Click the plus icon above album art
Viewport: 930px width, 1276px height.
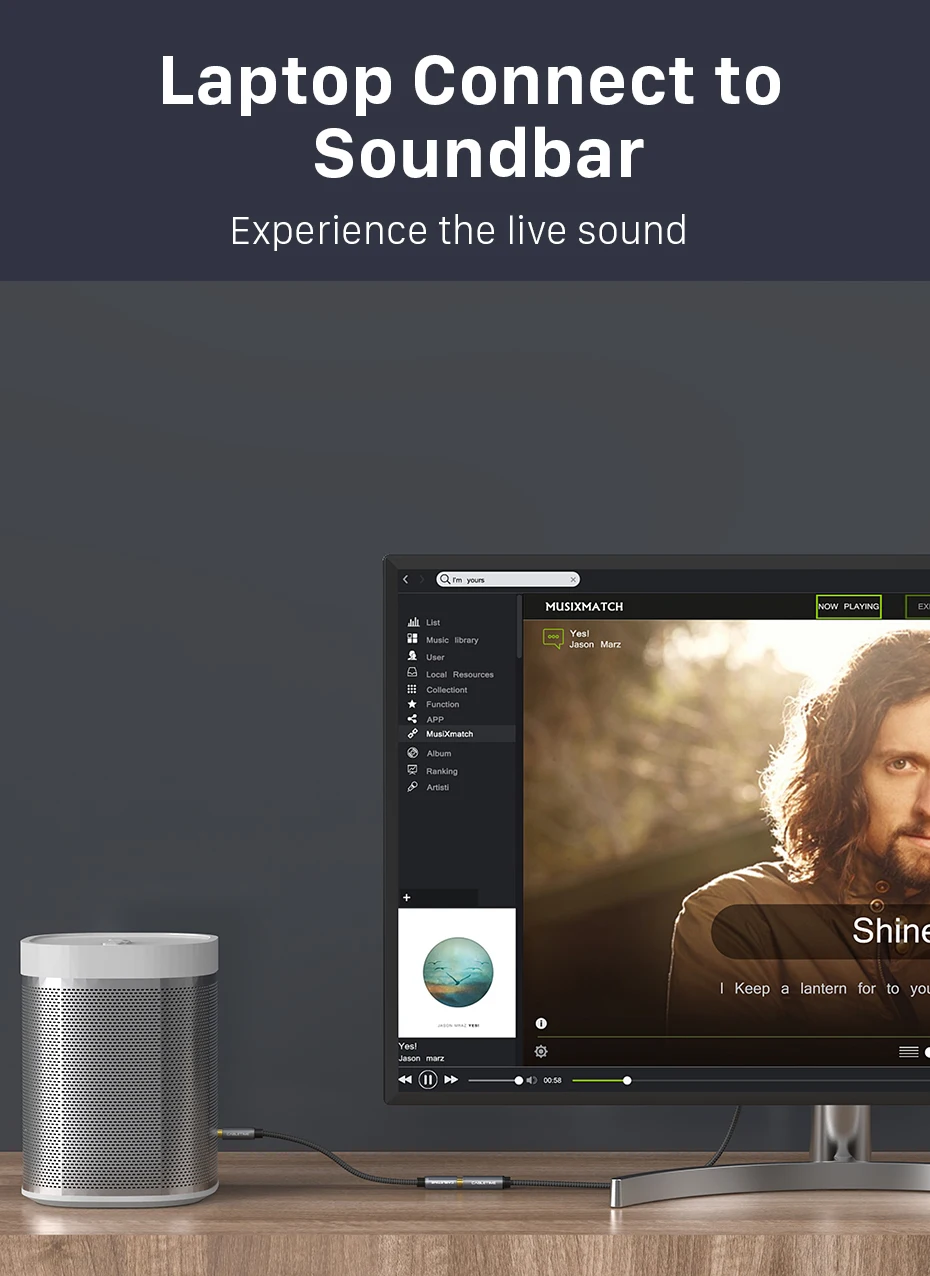[406, 898]
